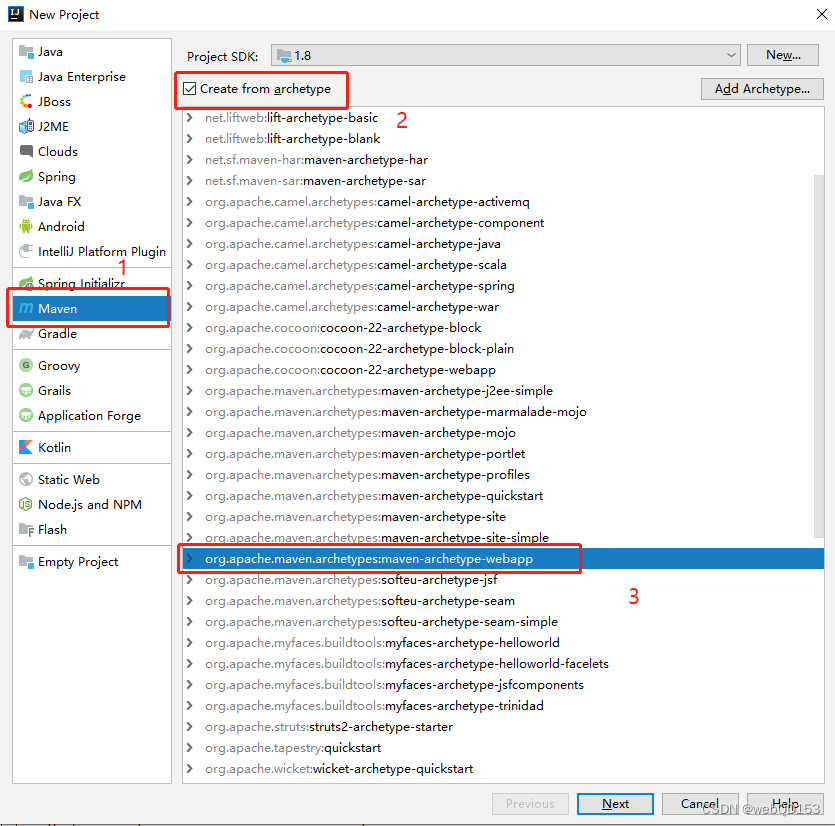835x826 pixels.
Task: Expand wicket-archetype-quickstart entry
Action: tap(190, 769)
